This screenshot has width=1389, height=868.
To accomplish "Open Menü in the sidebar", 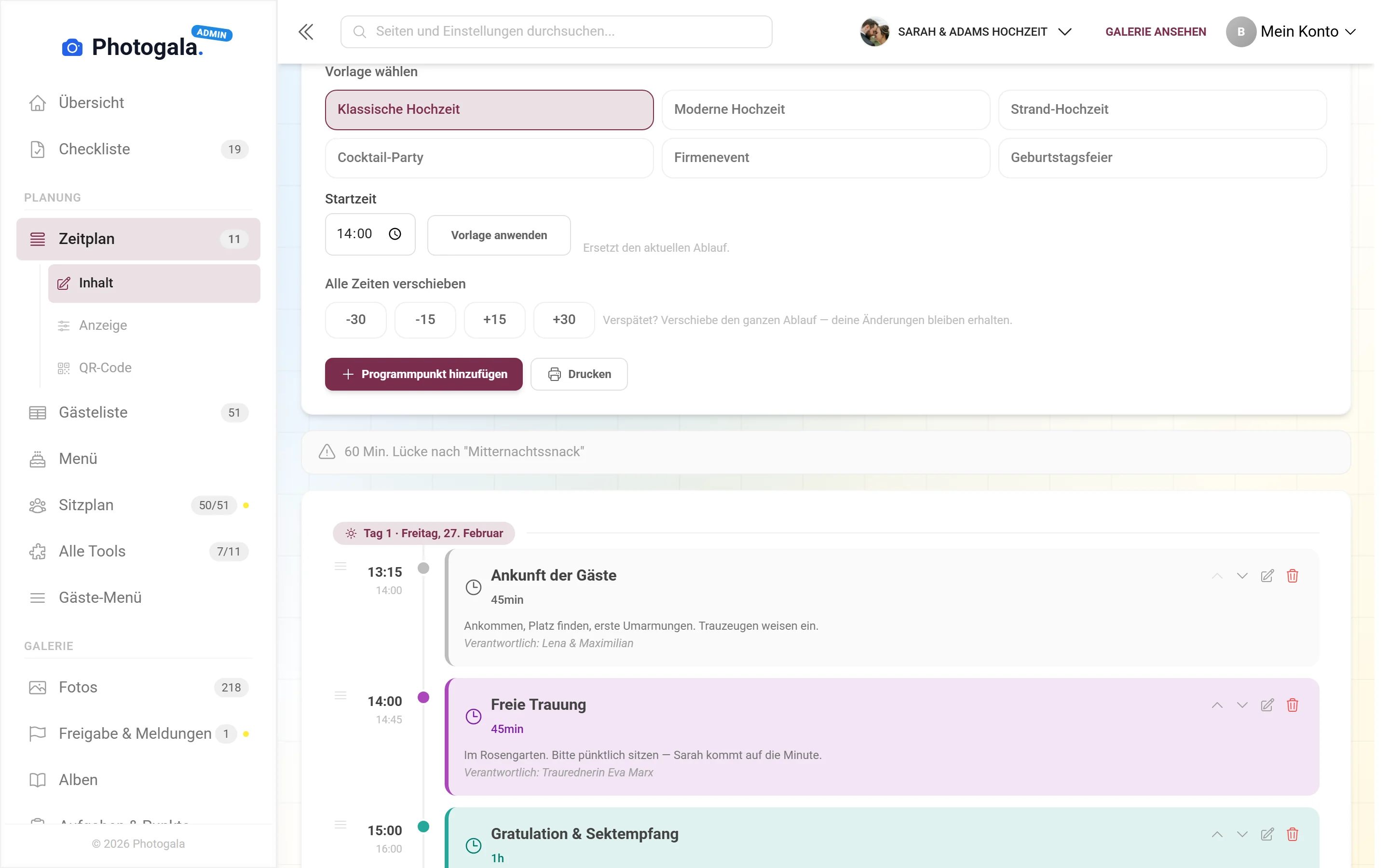I will [138, 459].
